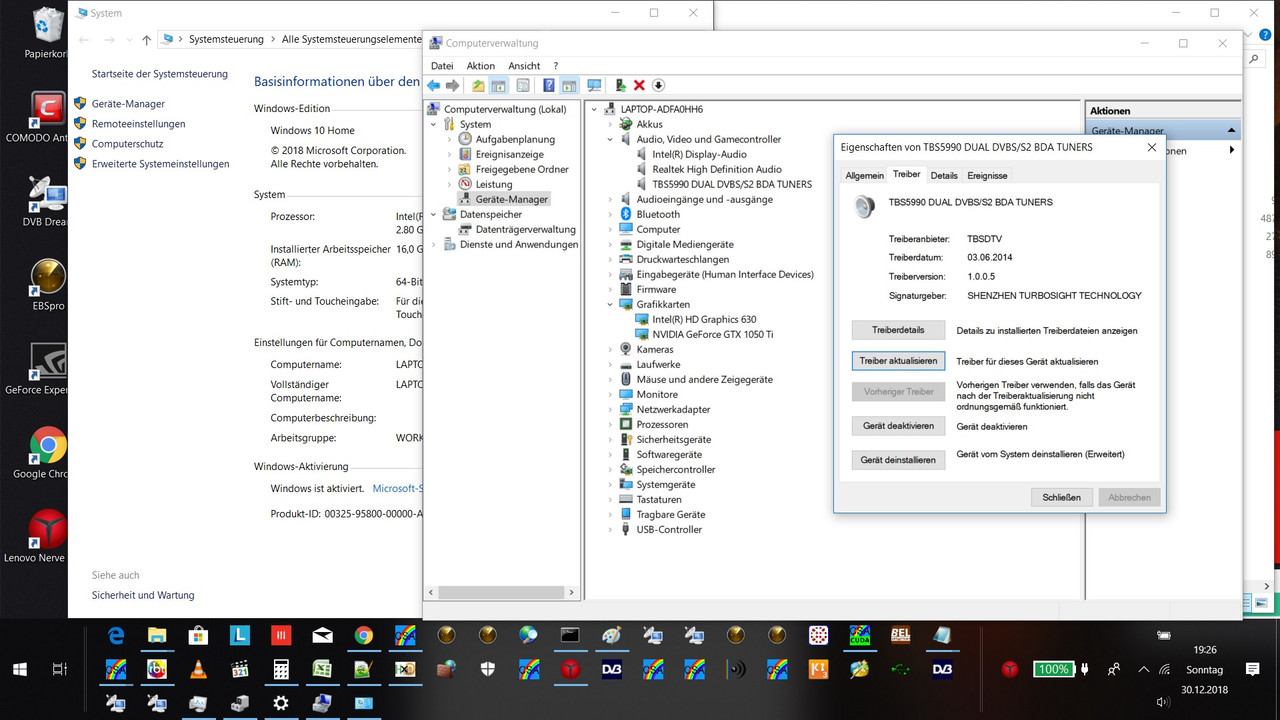The width and height of the screenshot is (1280, 720).
Task: Expand the Netzwerkadapter device category
Action: click(x=610, y=409)
